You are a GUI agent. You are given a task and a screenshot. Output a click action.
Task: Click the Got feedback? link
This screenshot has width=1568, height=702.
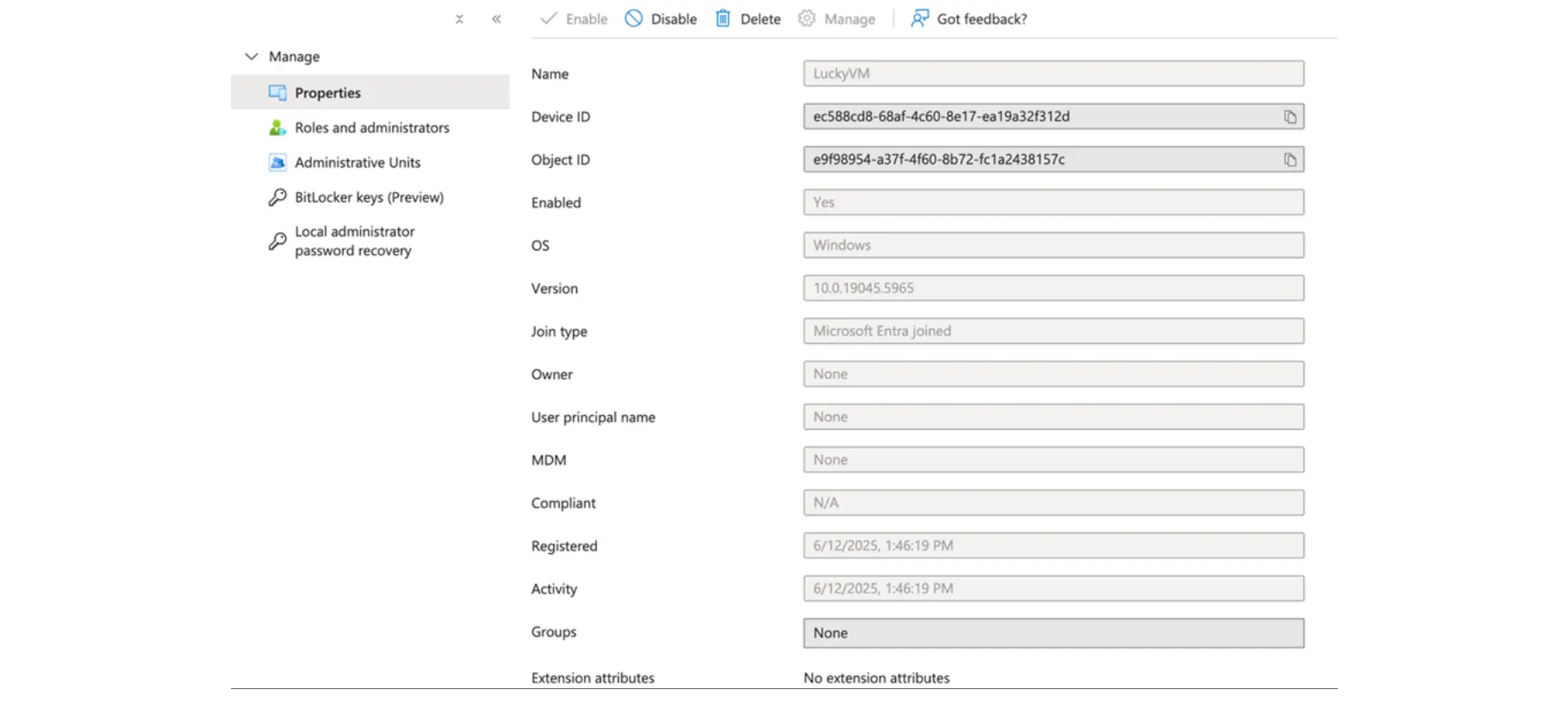click(x=981, y=19)
